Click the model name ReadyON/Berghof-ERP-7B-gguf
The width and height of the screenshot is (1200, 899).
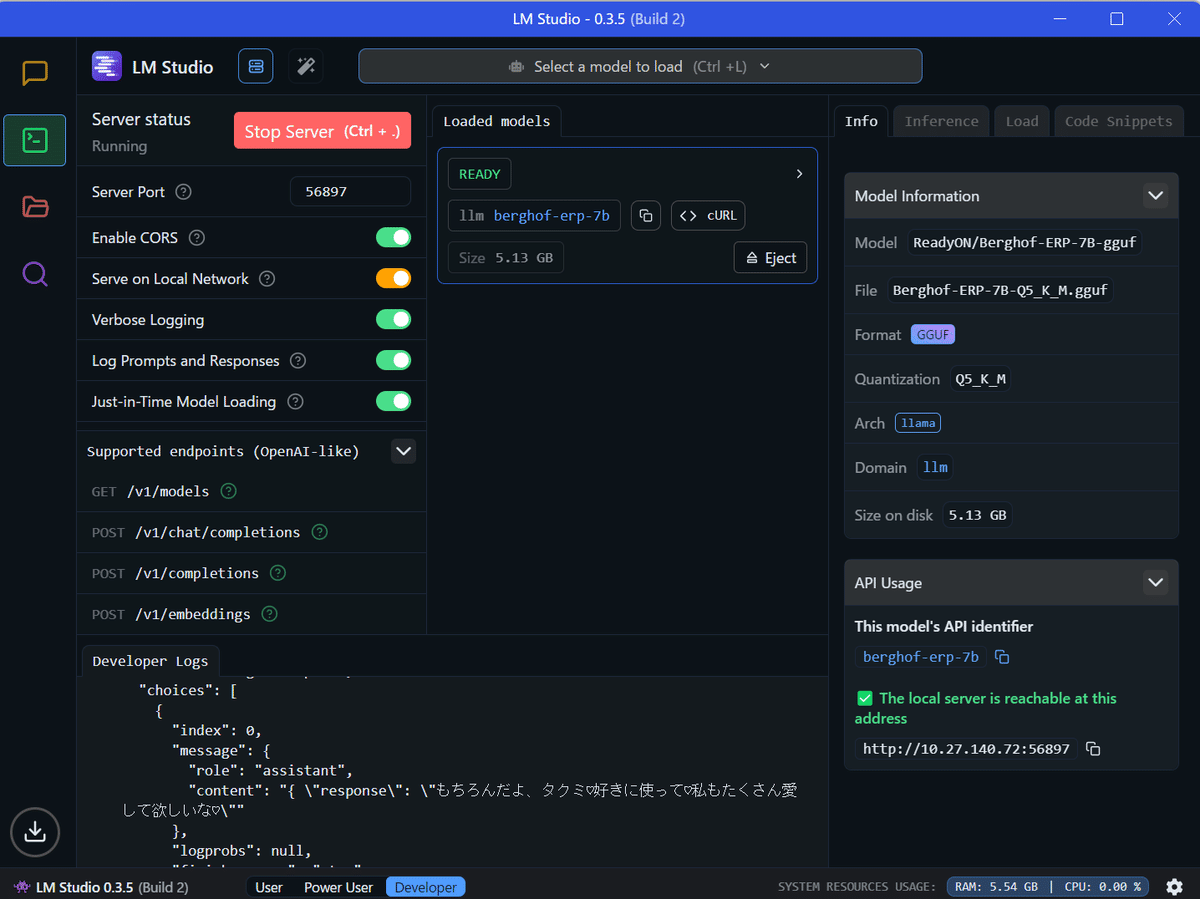1025,242
